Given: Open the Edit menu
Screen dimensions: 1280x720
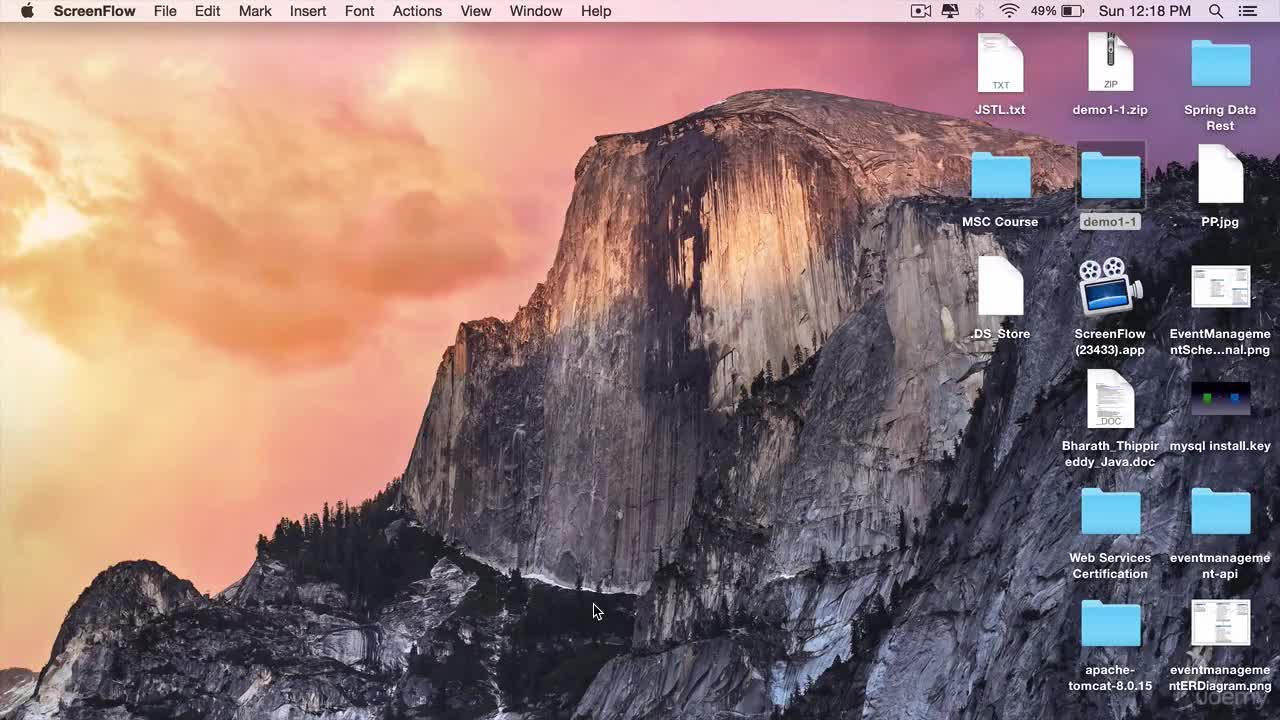Looking at the screenshot, I should (207, 11).
